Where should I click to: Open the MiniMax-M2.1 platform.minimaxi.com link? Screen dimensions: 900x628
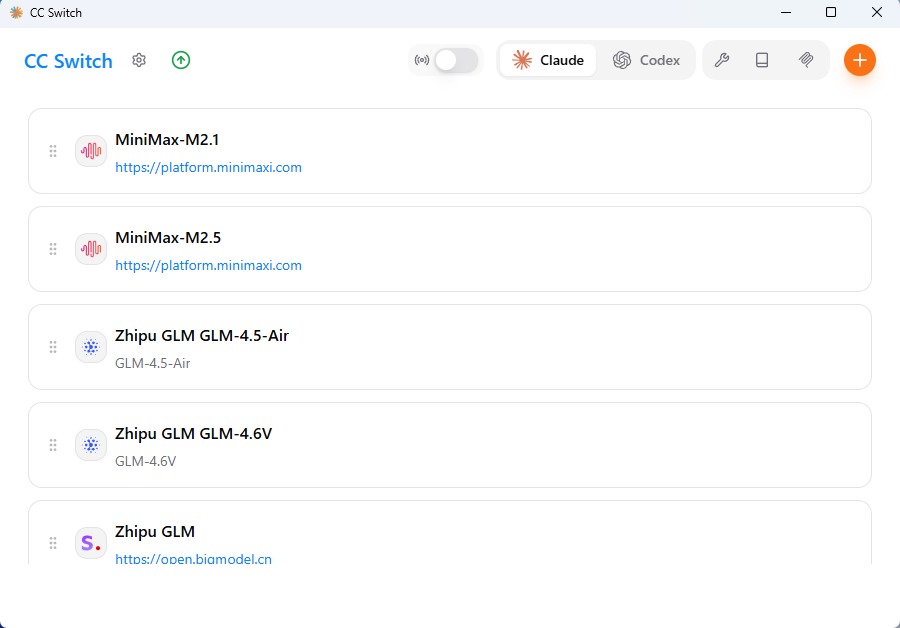[208, 168]
